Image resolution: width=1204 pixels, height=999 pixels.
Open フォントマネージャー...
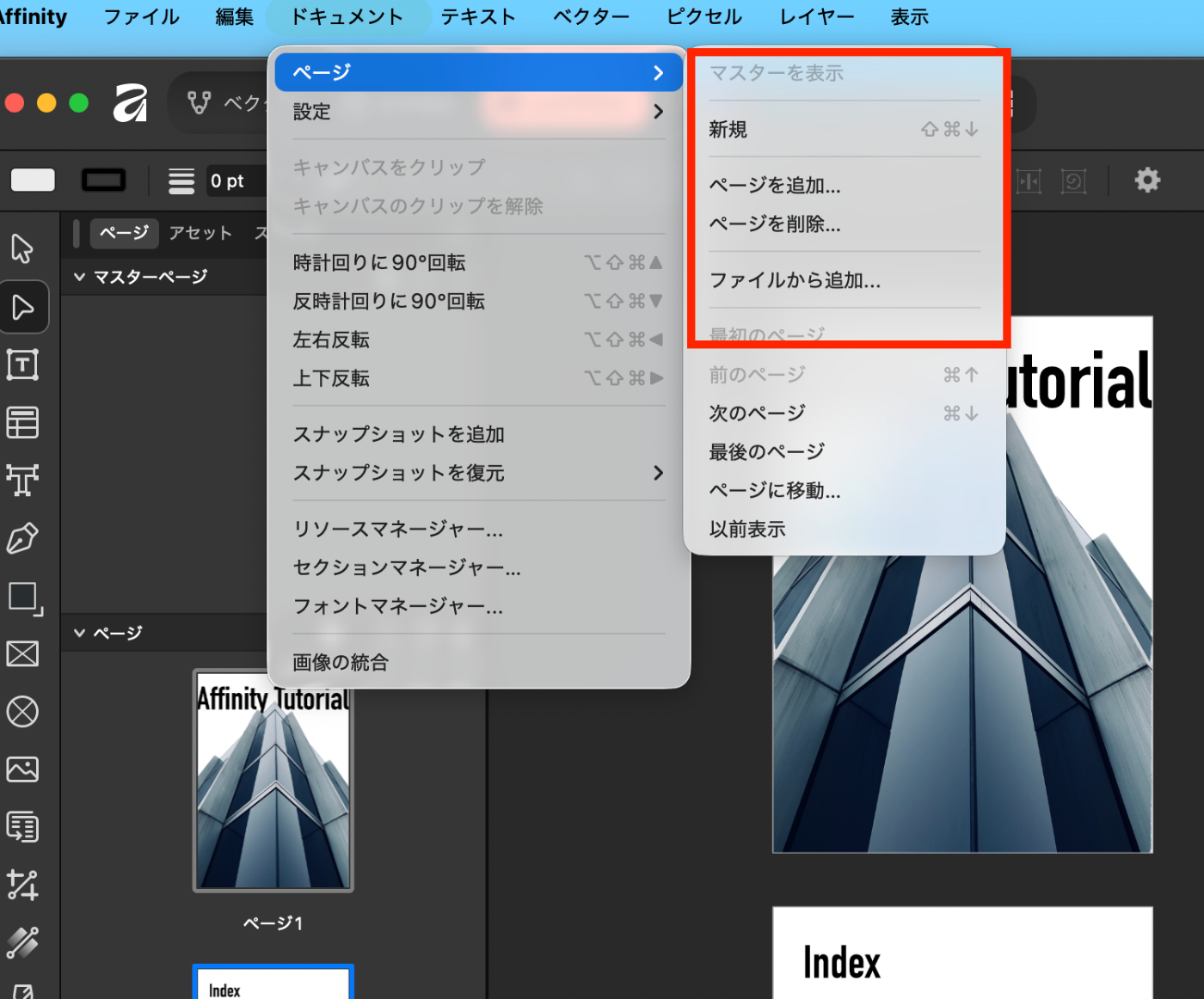(x=478, y=606)
